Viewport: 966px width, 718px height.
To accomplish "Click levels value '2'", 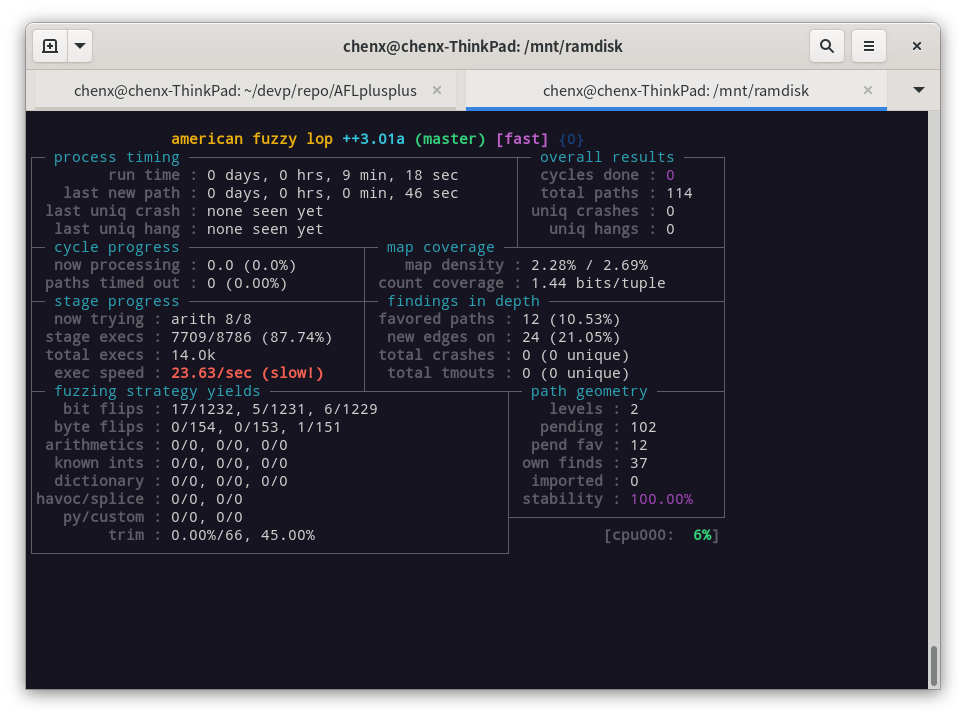I will click(635, 409).
